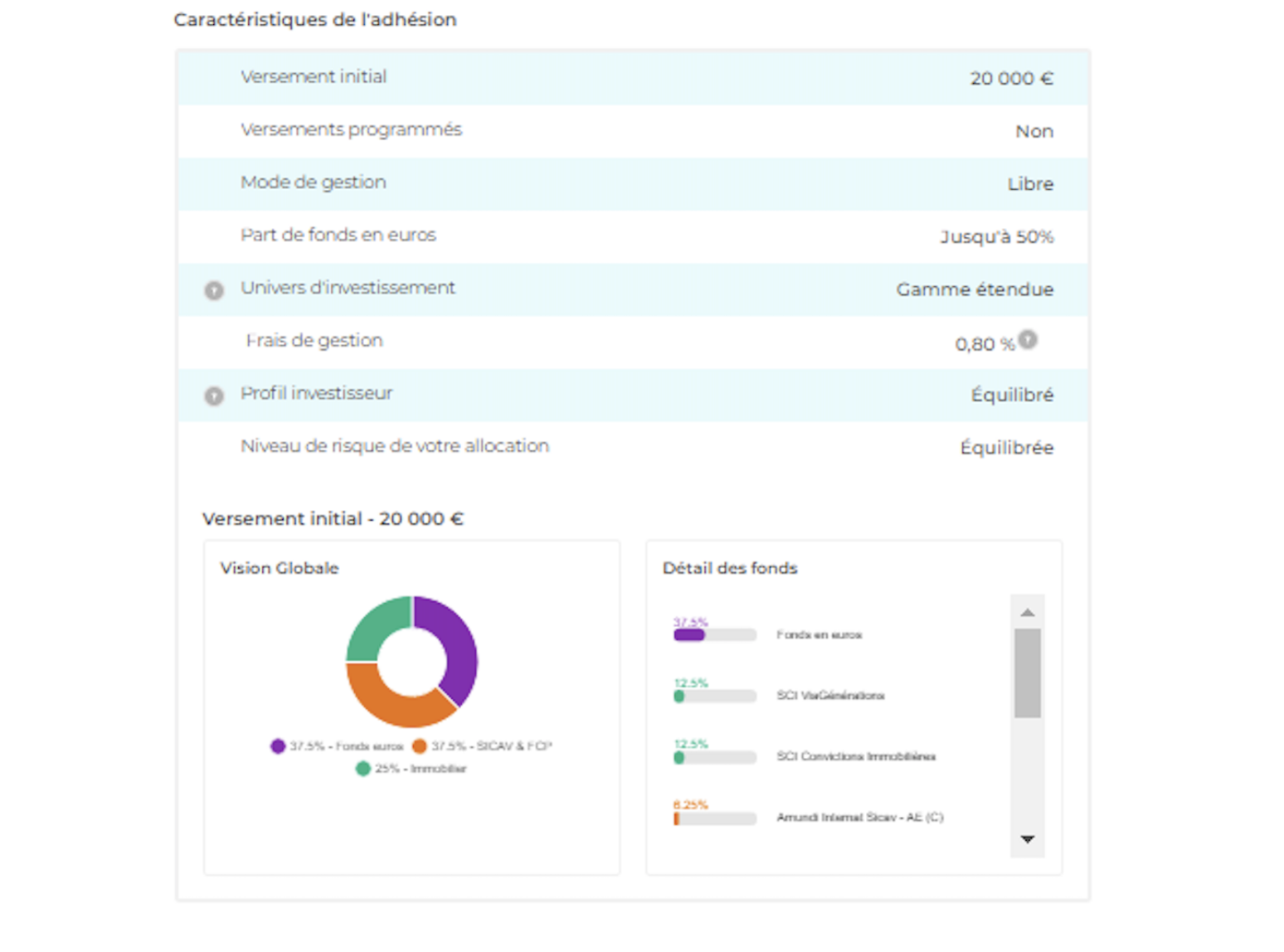
Task: Click the fund list scrollbar thumb
Action: [x=1027, y=673]
